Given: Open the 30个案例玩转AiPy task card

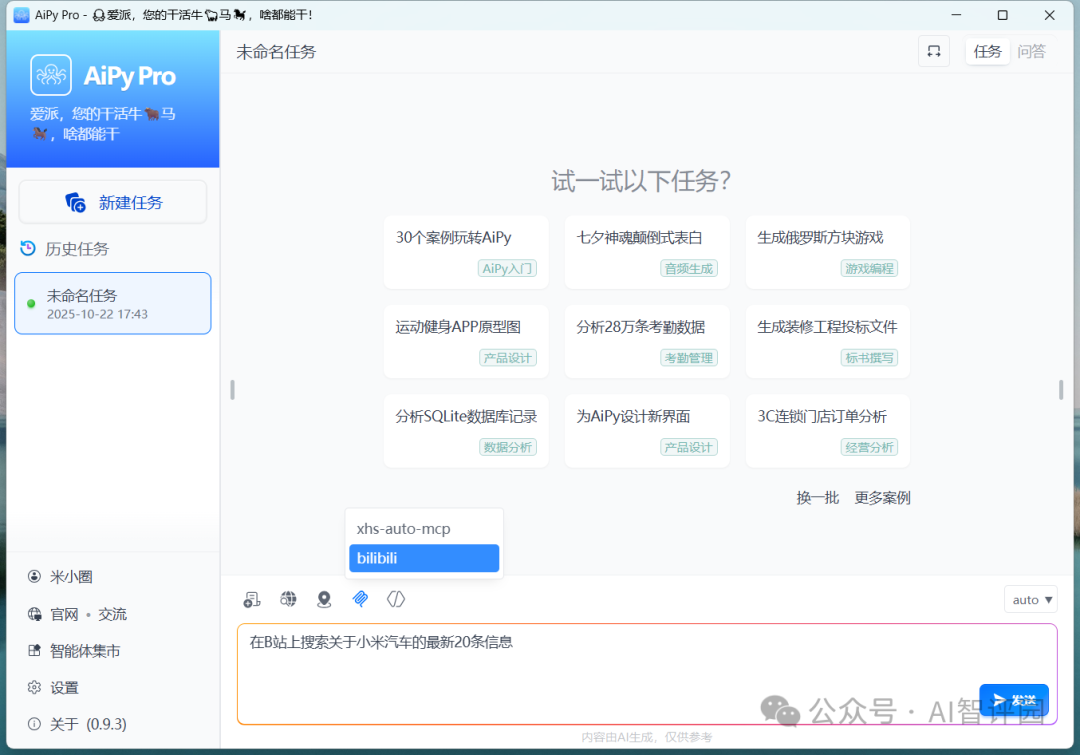Looking at the screenshot, I should click(466, 252).
